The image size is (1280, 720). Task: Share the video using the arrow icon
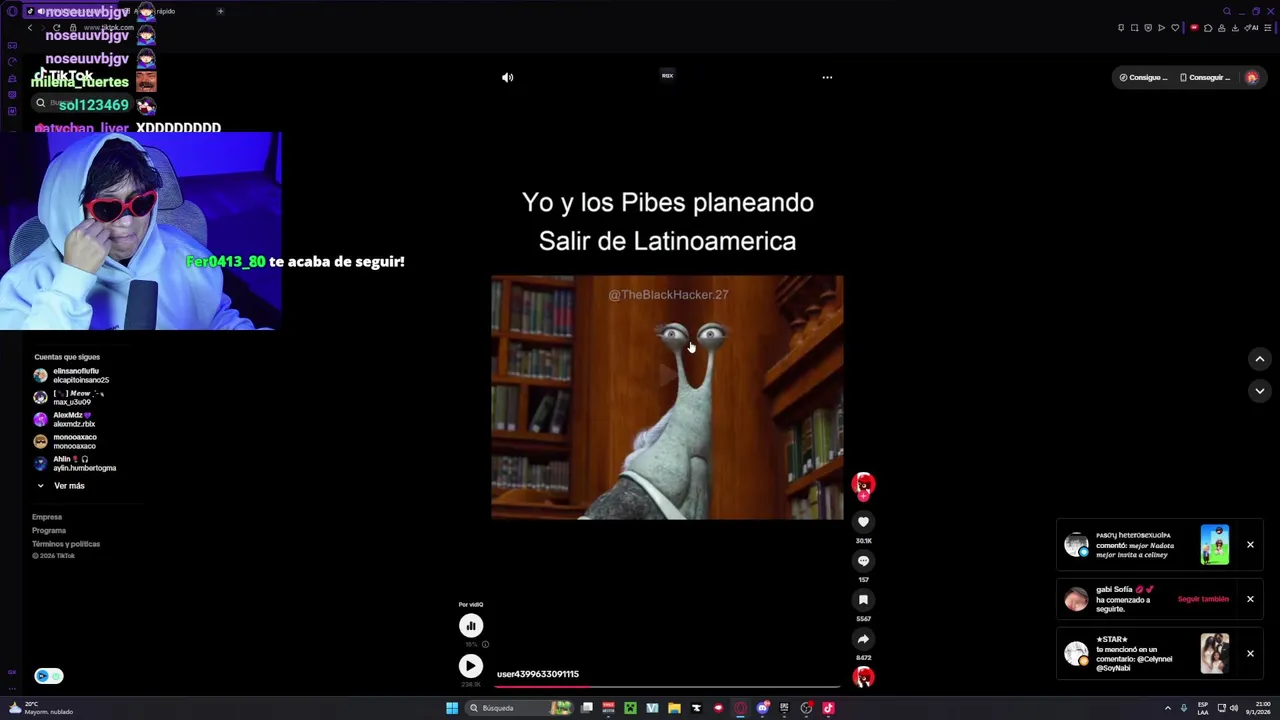(863, 639)
